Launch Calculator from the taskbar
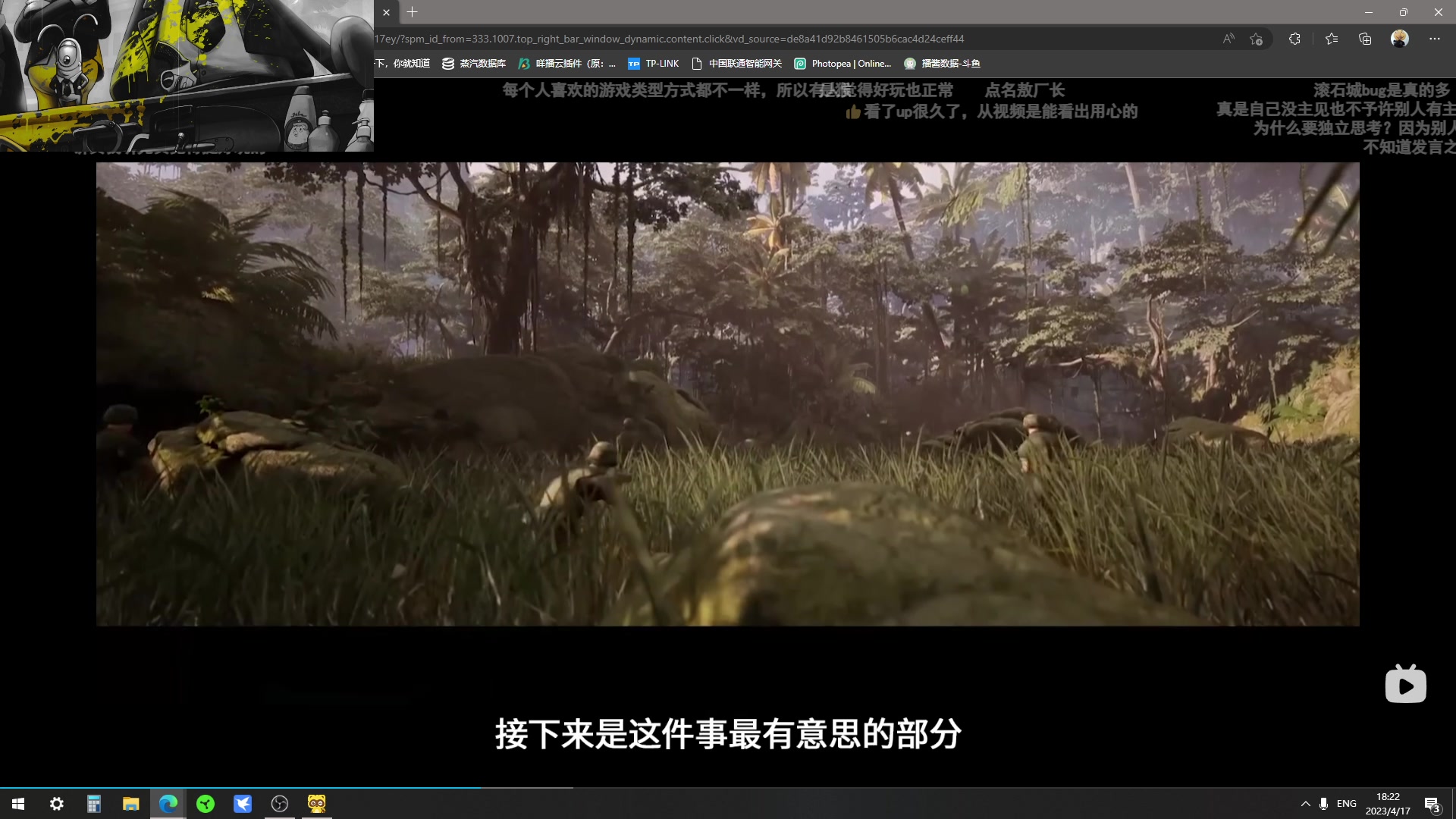This screenshot has width=1456, height=819. tap(94, 804)
